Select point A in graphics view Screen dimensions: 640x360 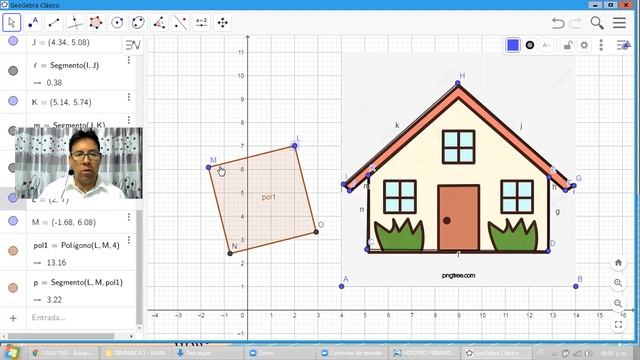click(342, 286)
